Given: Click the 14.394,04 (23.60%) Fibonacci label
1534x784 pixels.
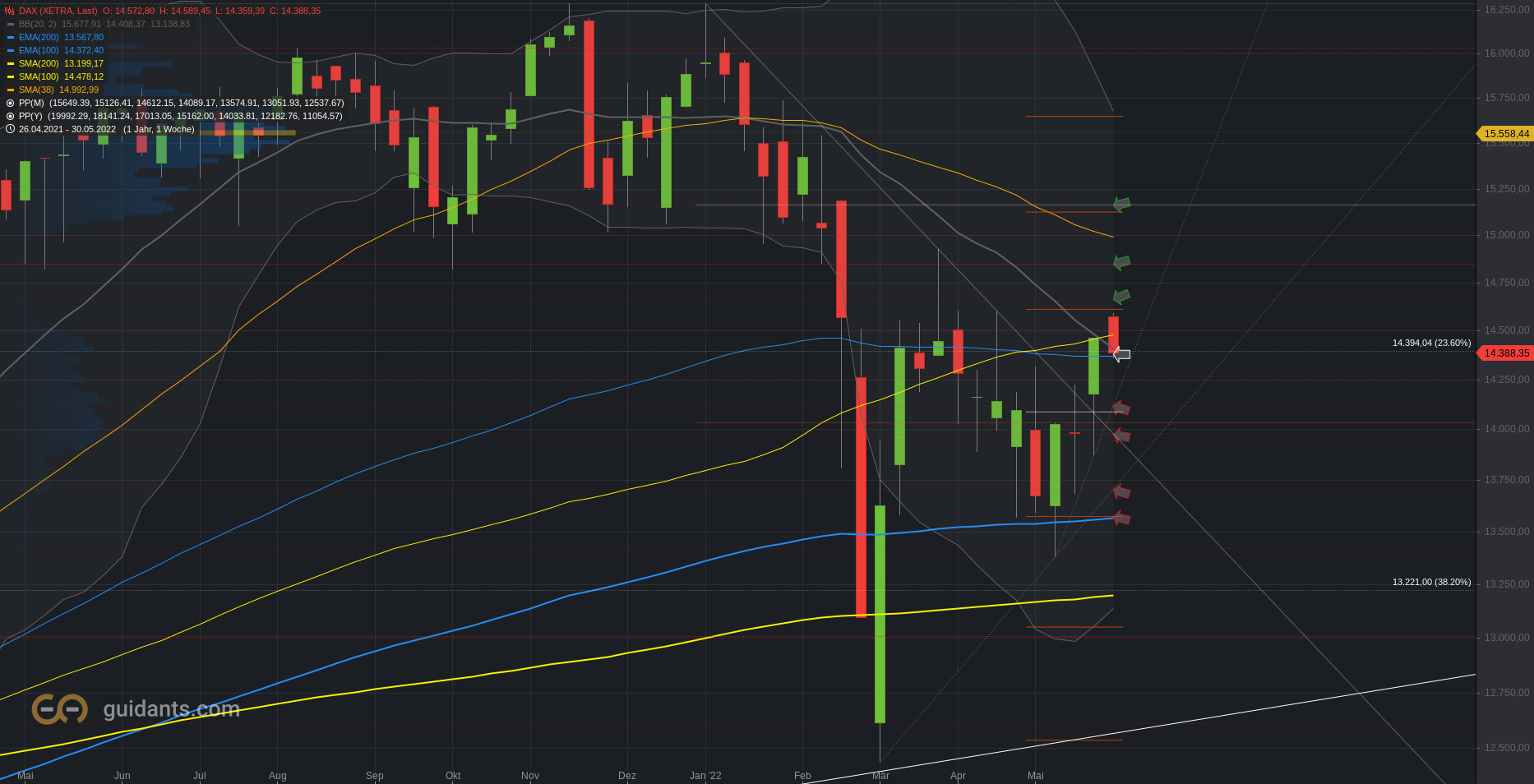Looking at the screenshot, I should click(1431, 343).
